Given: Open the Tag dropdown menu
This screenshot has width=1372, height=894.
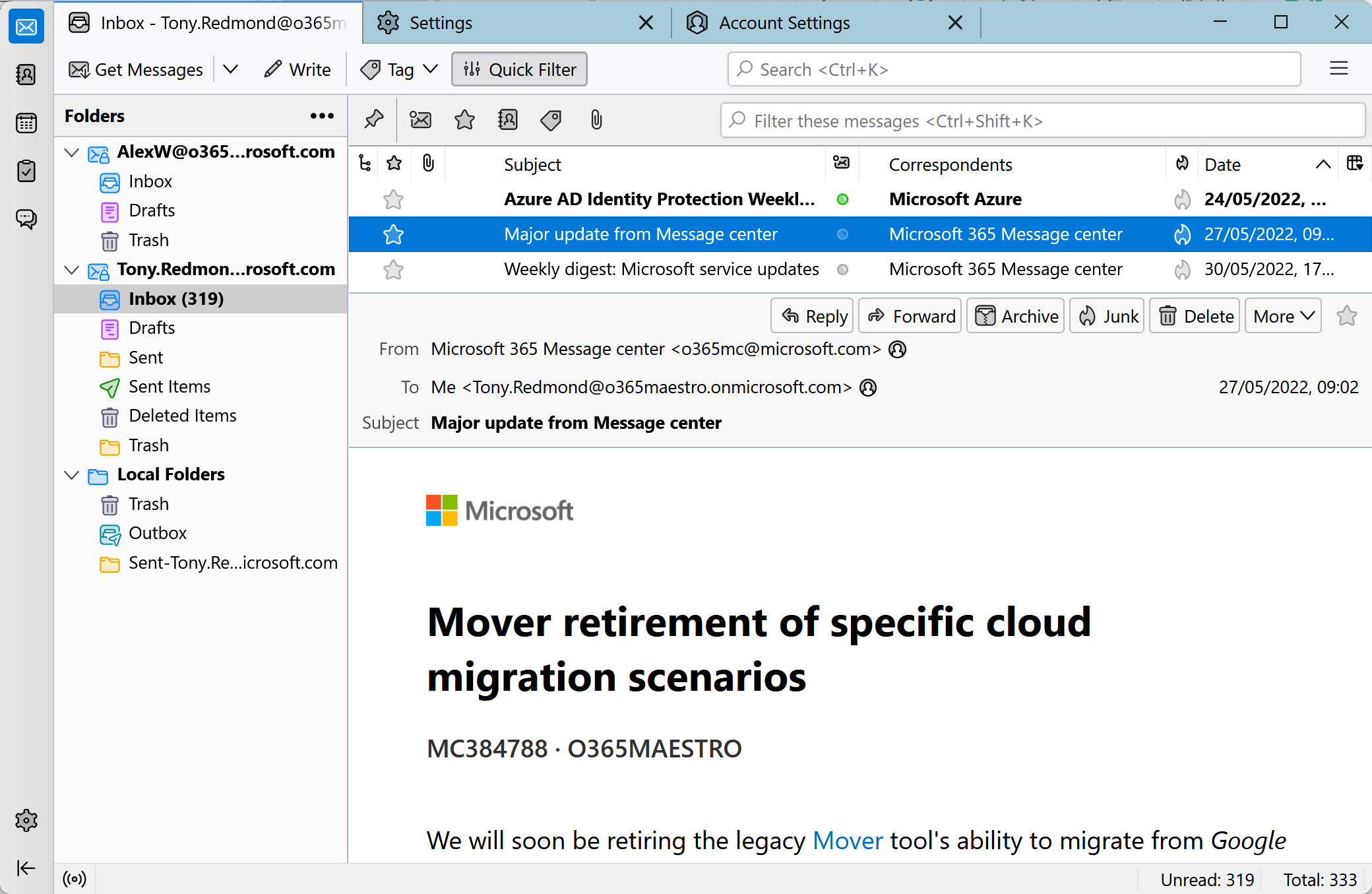Looking at the screenshot, I should [399, 69].
